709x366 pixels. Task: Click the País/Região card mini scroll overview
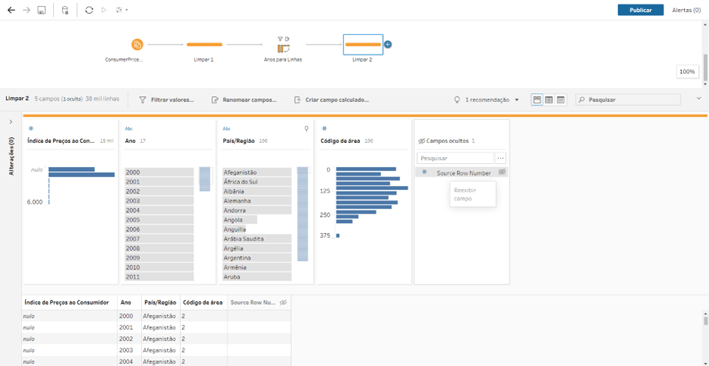point(303,214)
